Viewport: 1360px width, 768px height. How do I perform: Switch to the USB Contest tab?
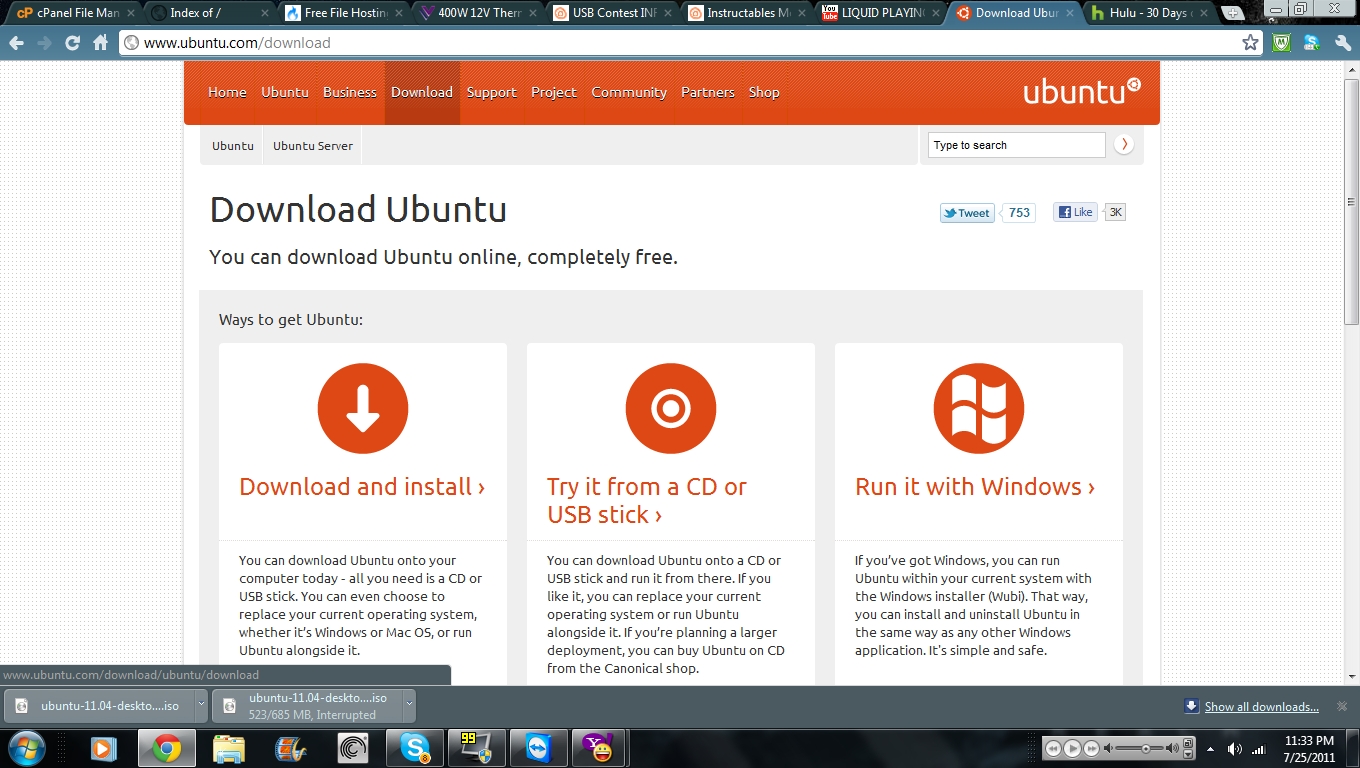pos(610,13)
